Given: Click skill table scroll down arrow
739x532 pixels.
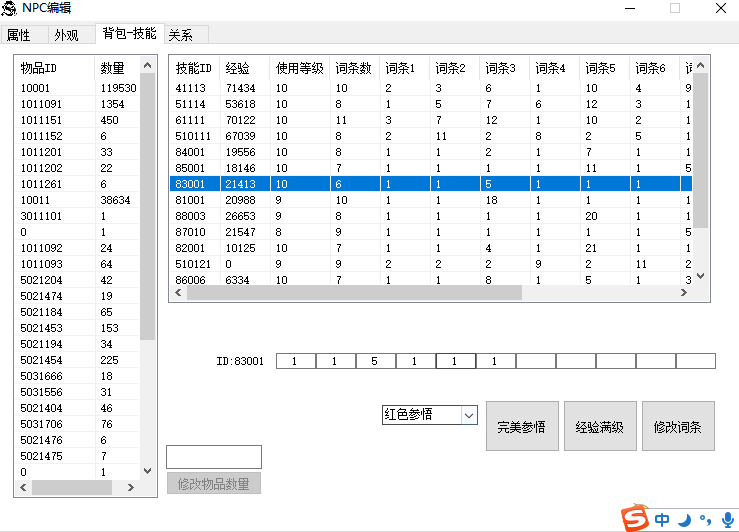Looking at the screenshot, I should 700,276.
